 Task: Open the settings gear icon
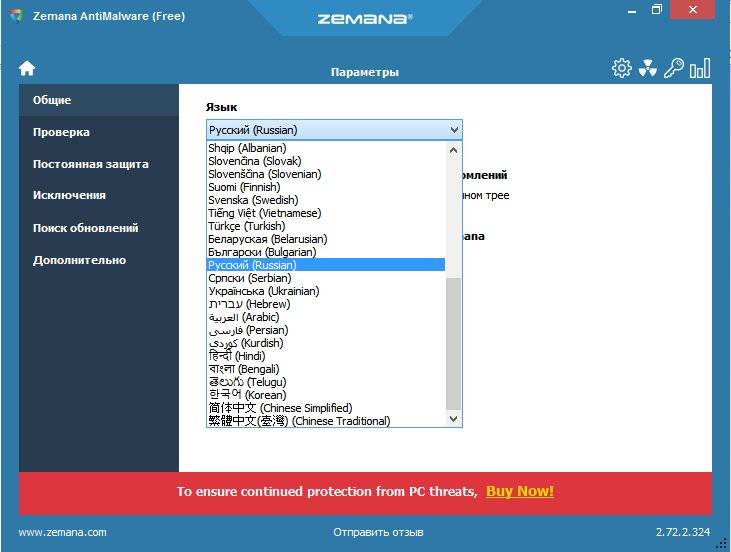[621, 68]
